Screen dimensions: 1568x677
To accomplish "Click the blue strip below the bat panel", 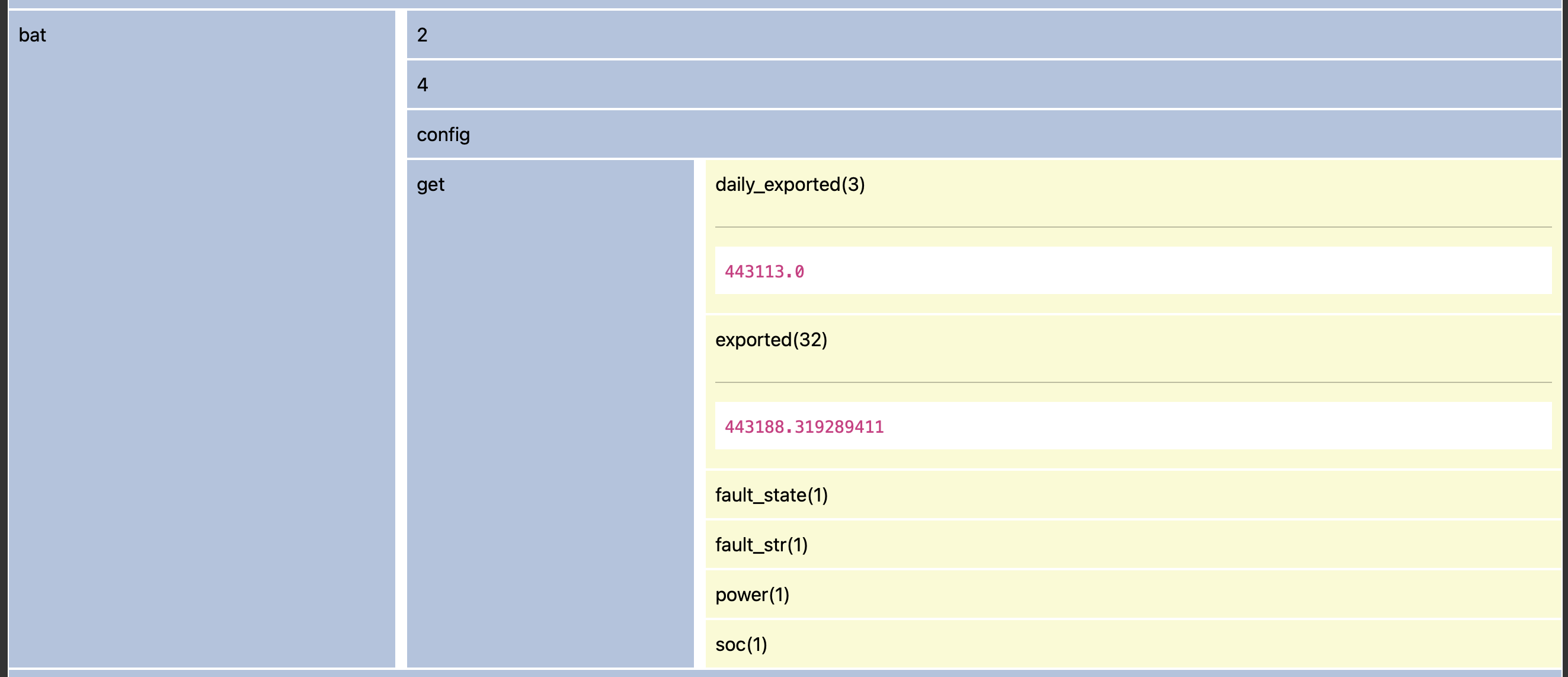I will point(784,673).
